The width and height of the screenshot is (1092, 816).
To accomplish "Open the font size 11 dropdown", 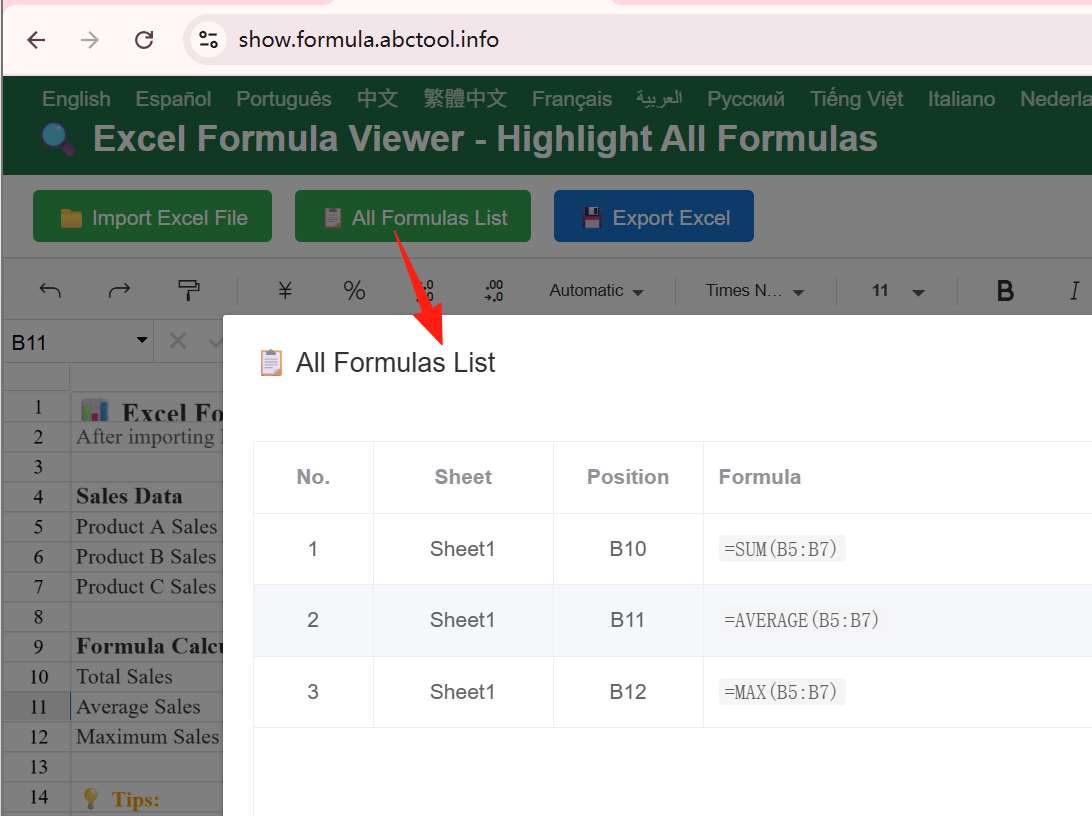I will 891,290.
